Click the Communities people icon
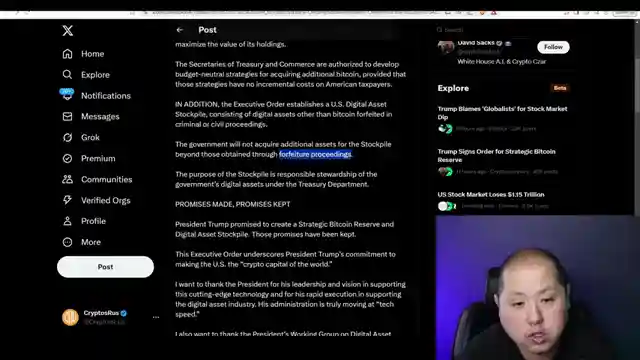Screen dimensions: 640x360 click(67, 179)
